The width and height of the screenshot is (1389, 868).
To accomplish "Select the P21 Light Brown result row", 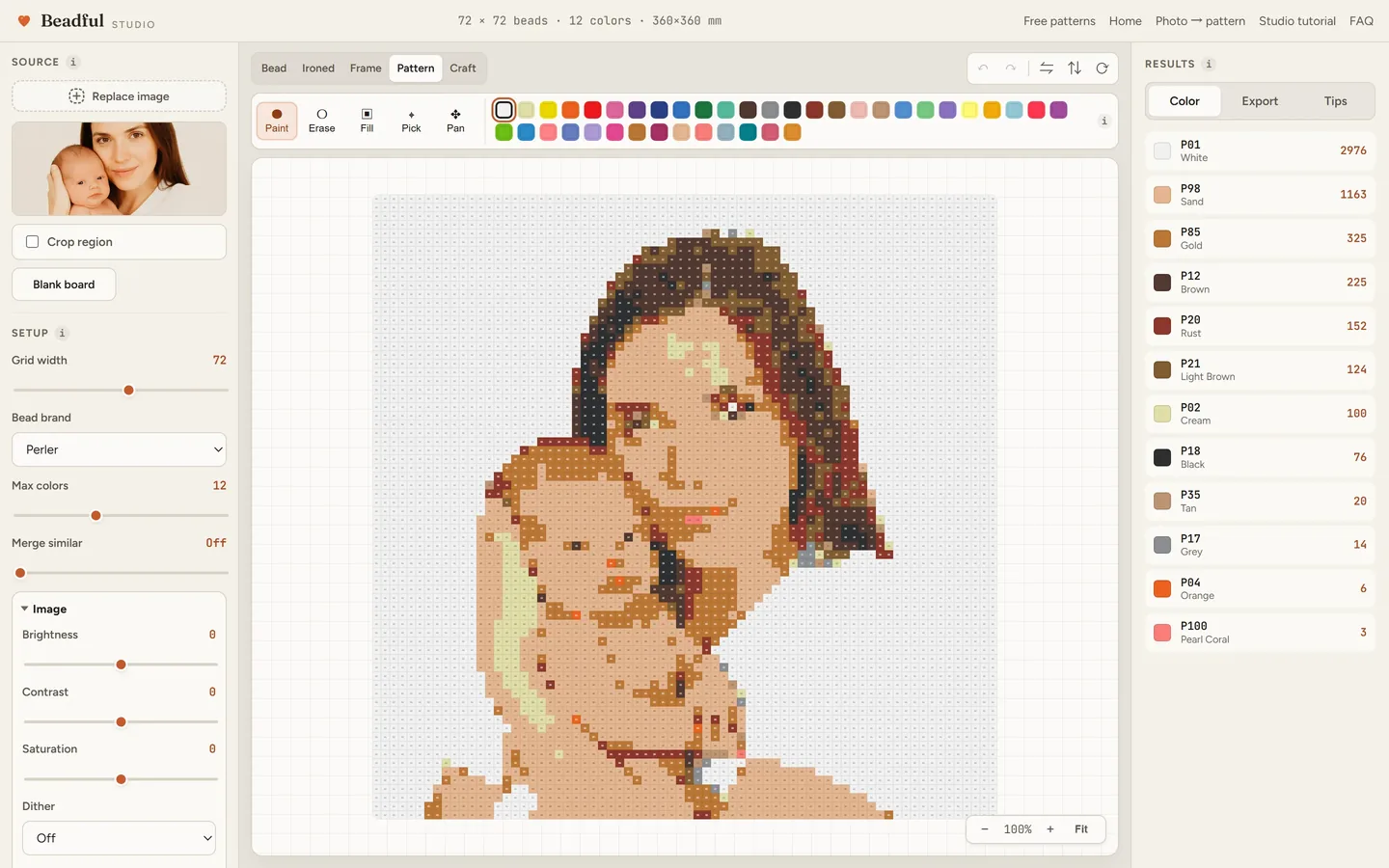I will [x=1260, y=369].
